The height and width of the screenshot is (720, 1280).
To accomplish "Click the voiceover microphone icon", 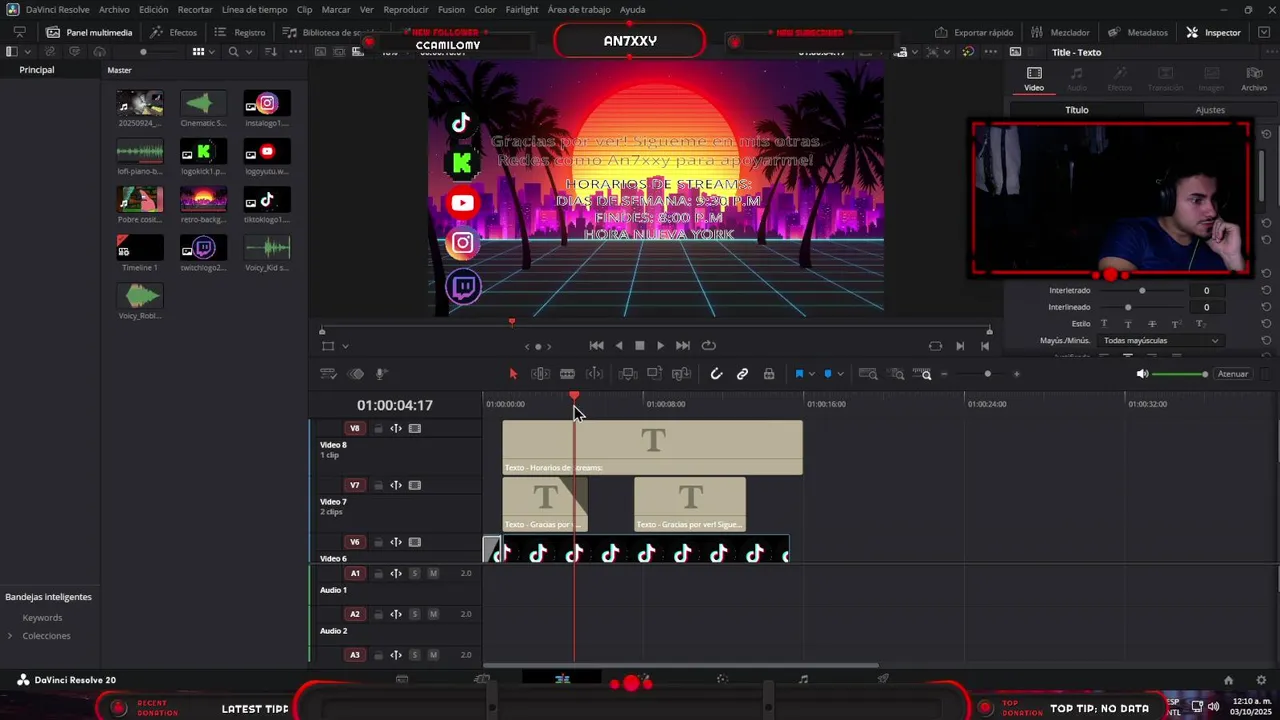I will (381, 374).
